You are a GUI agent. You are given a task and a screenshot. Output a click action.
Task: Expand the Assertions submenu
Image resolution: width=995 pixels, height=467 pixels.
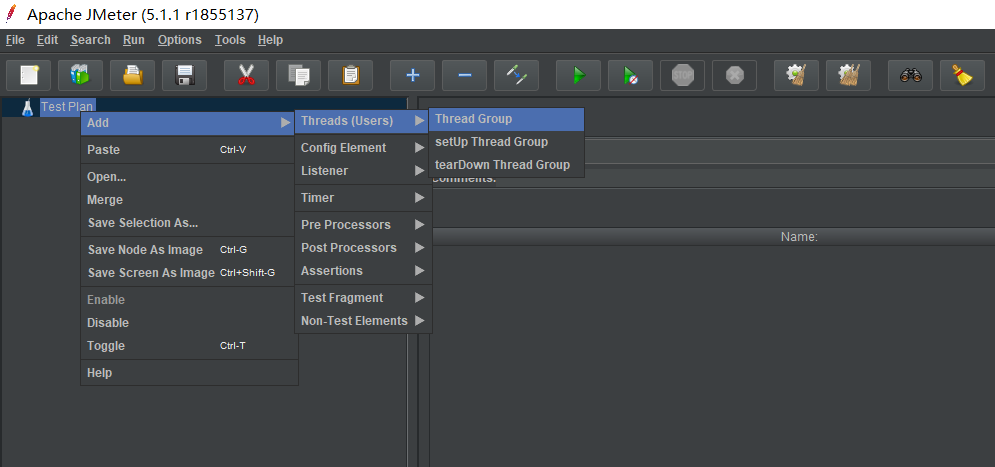(x=363, y=270)
